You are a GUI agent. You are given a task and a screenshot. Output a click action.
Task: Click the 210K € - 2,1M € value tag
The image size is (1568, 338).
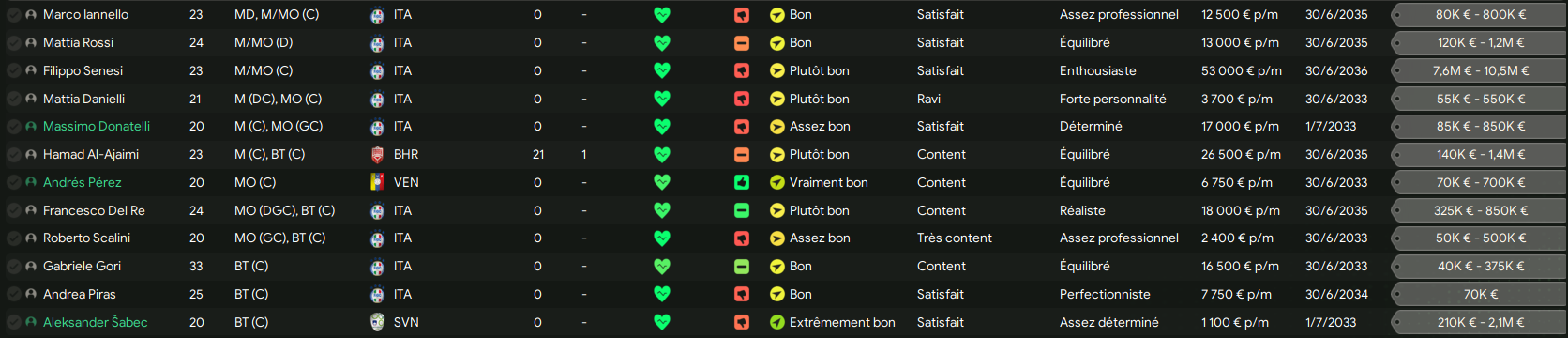[x=1479, y=323]
